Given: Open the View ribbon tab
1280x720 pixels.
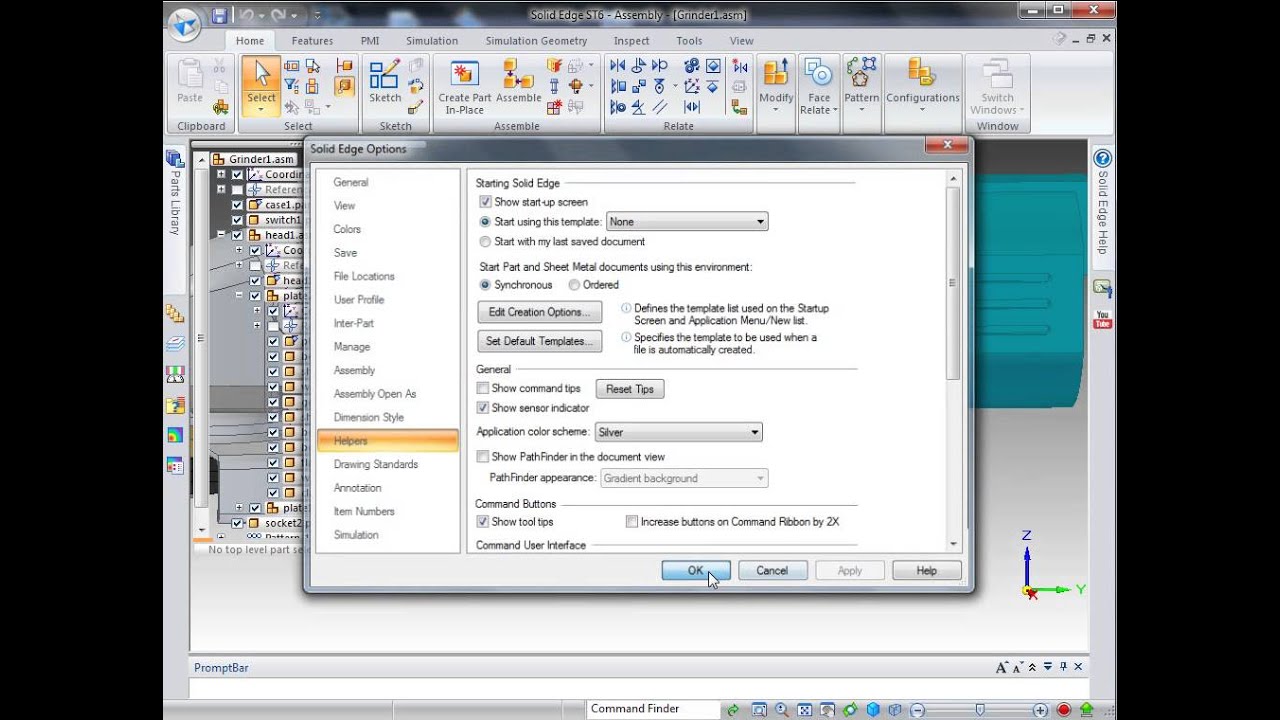Looking at the screenshot, I should tap(741, 41).
